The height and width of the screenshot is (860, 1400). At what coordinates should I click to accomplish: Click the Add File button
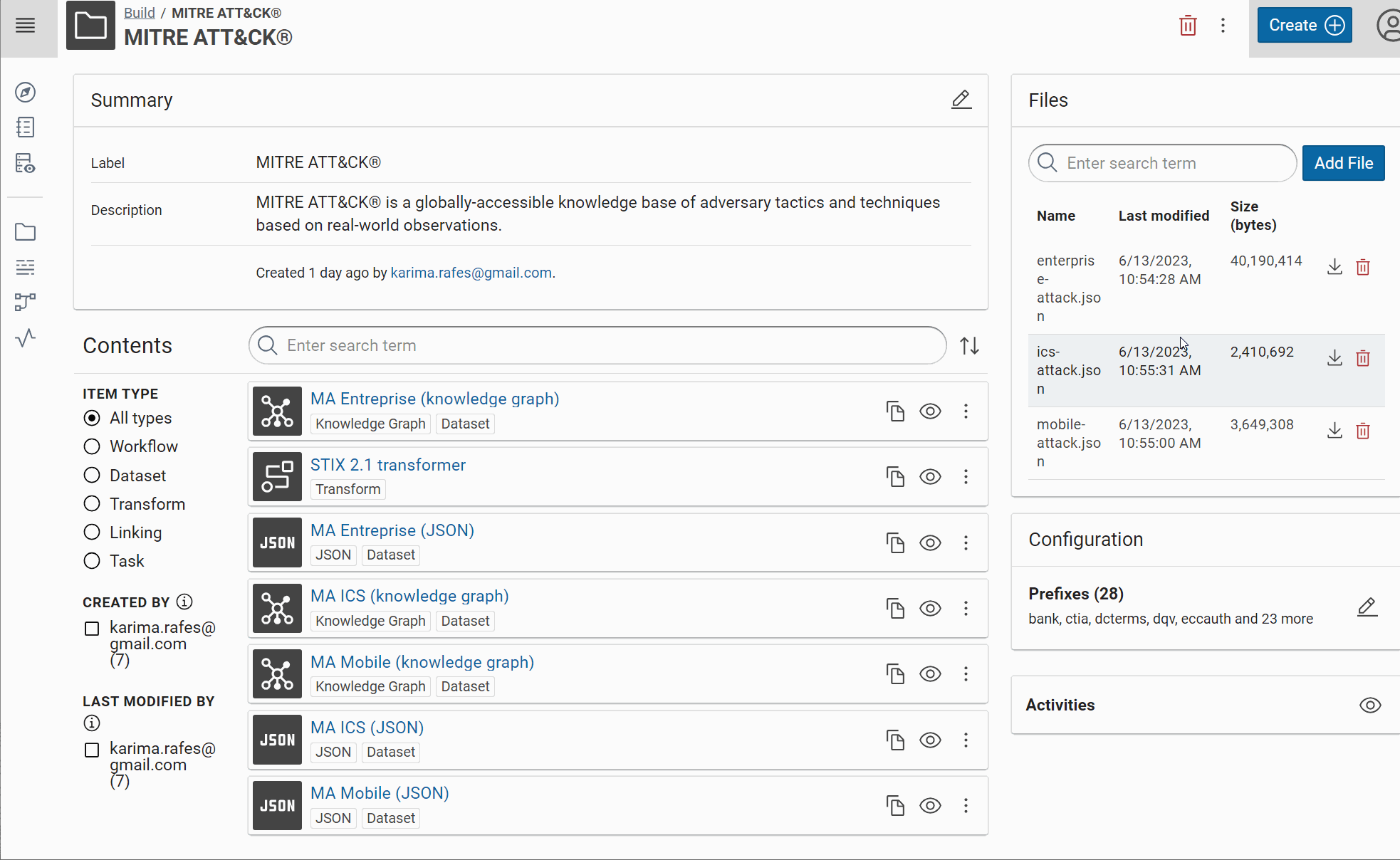[x=1343, y=163]
